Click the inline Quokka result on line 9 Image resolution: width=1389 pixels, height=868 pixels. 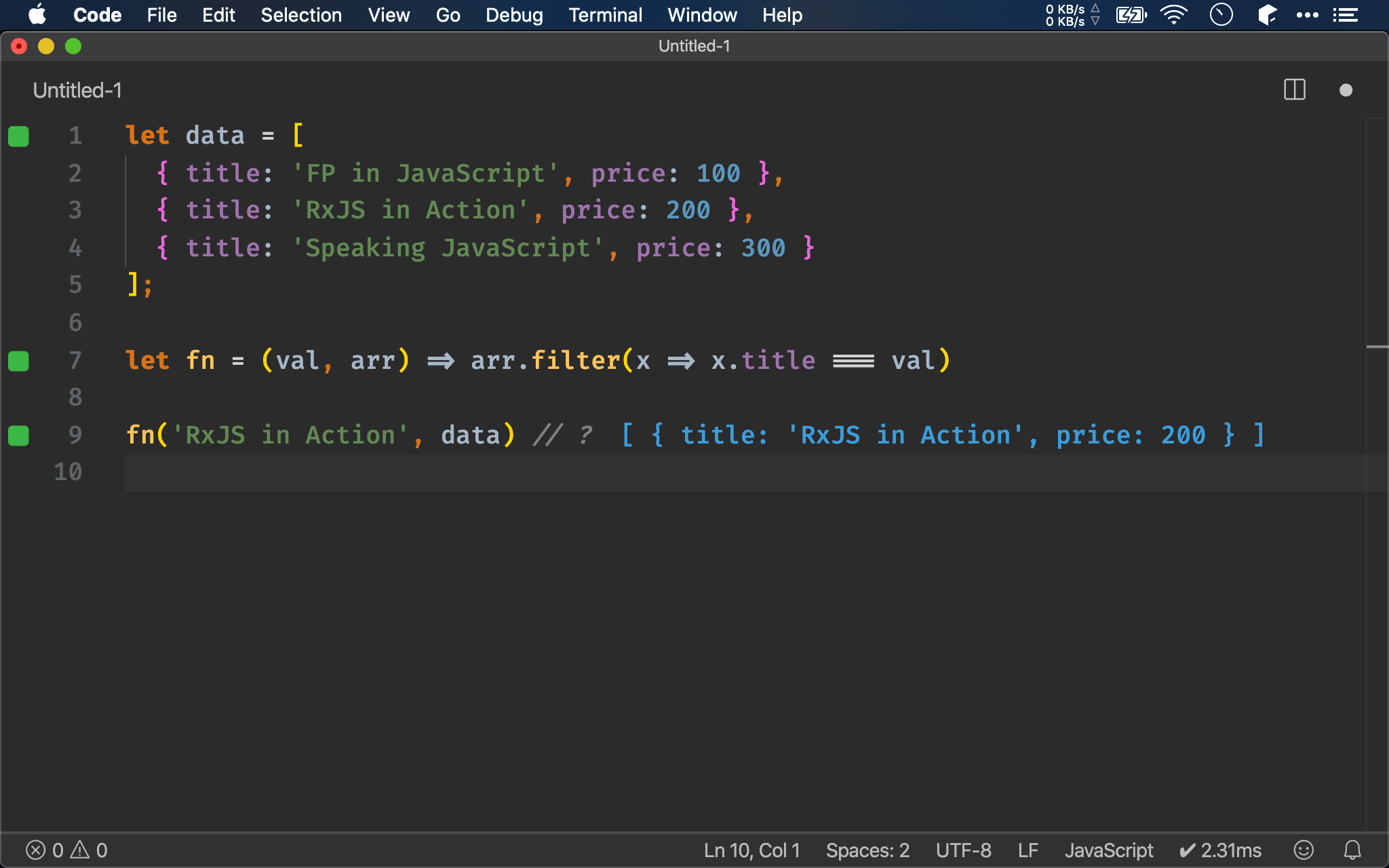click(943, 435)
